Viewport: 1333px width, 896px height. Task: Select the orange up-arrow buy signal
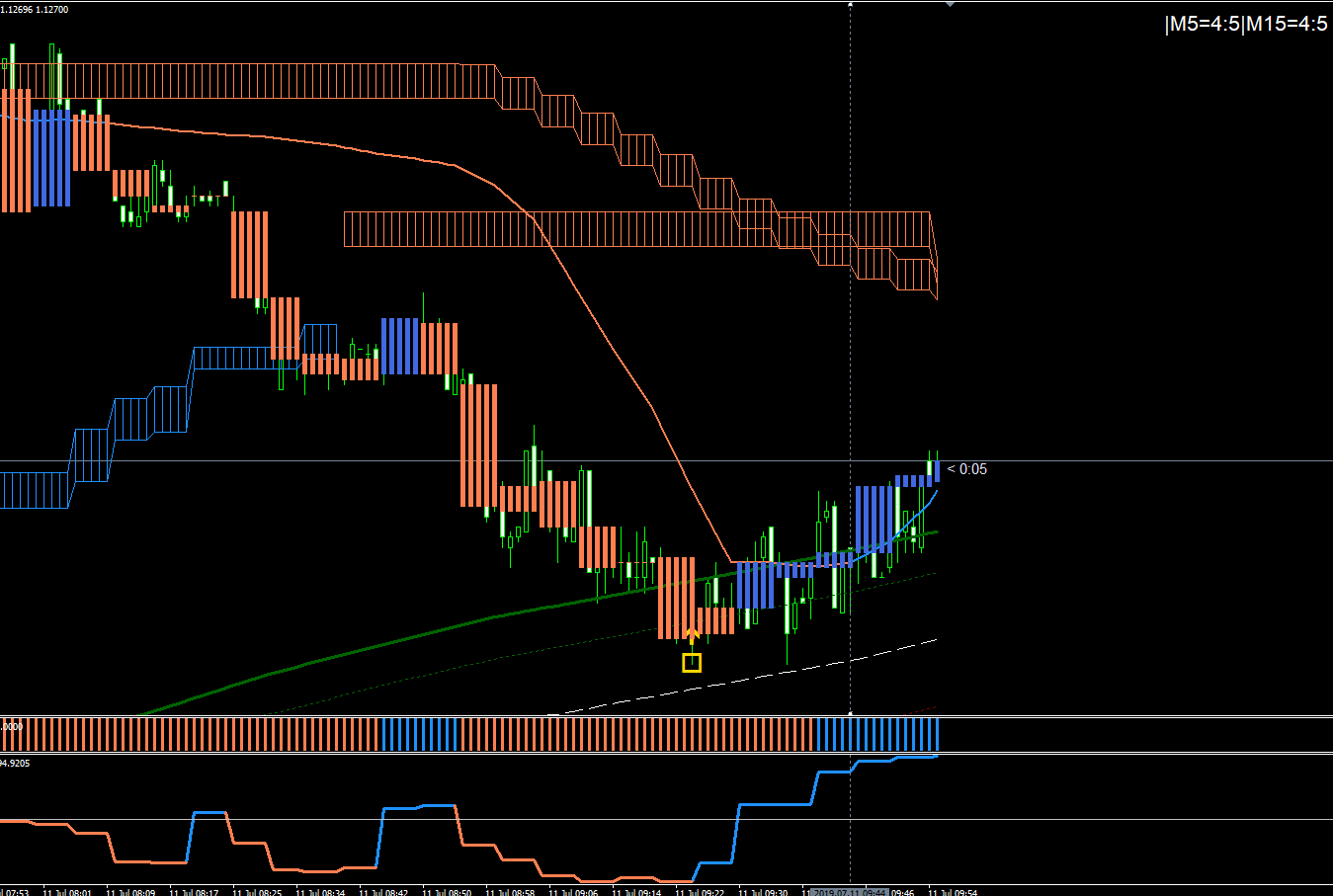(692, 635)
